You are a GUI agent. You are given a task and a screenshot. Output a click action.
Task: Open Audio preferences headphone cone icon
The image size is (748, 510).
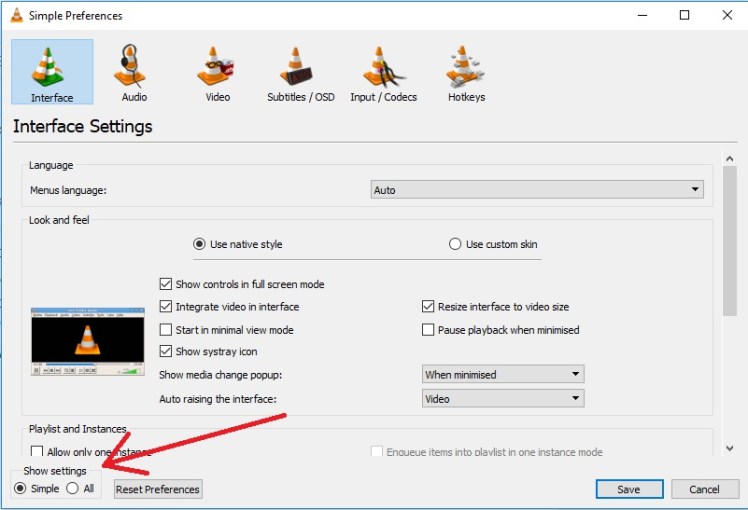[x=134, y=67]
